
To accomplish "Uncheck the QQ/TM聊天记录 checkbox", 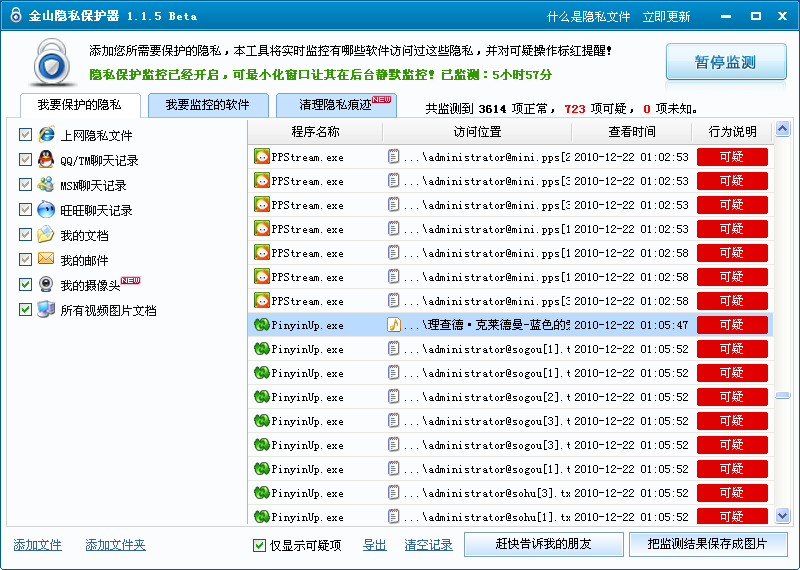I will click(x=25, y=160).
